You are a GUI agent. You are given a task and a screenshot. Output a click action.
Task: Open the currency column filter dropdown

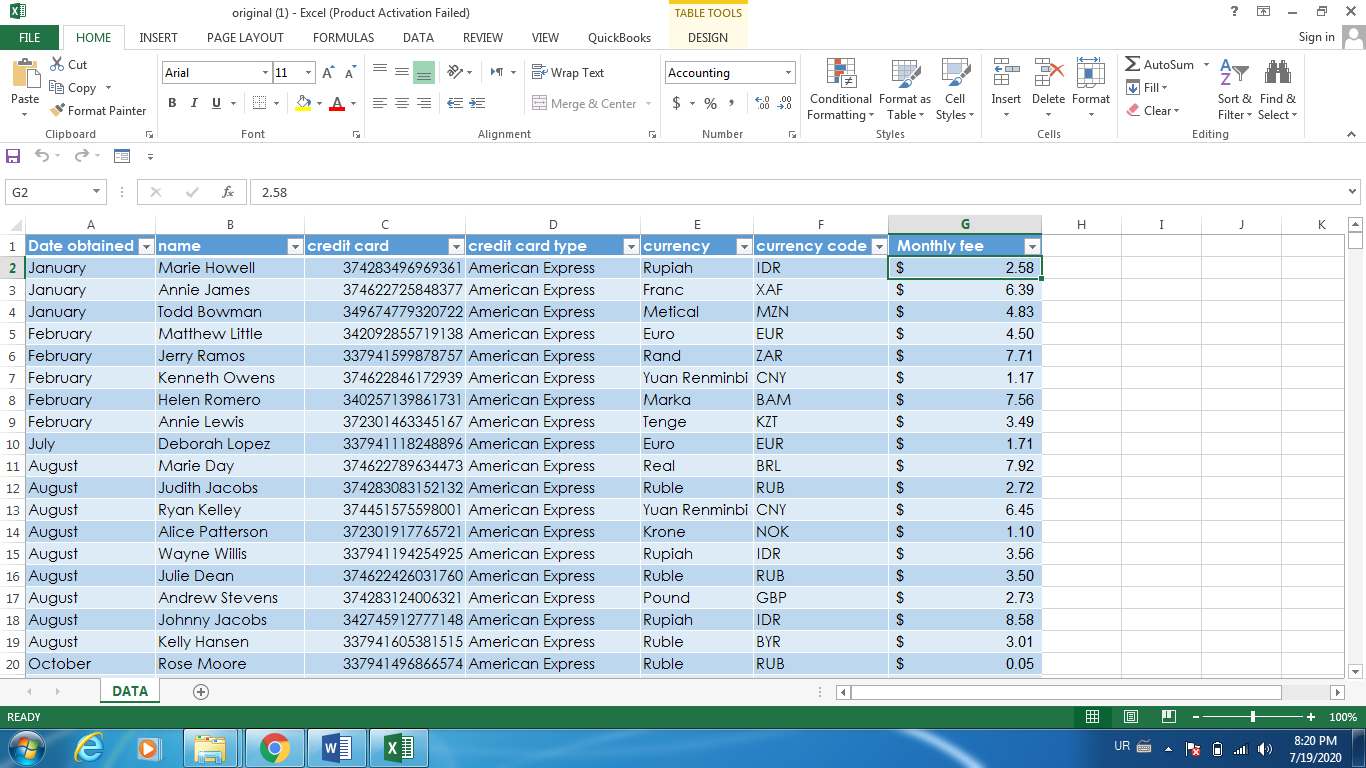[743, 246]
